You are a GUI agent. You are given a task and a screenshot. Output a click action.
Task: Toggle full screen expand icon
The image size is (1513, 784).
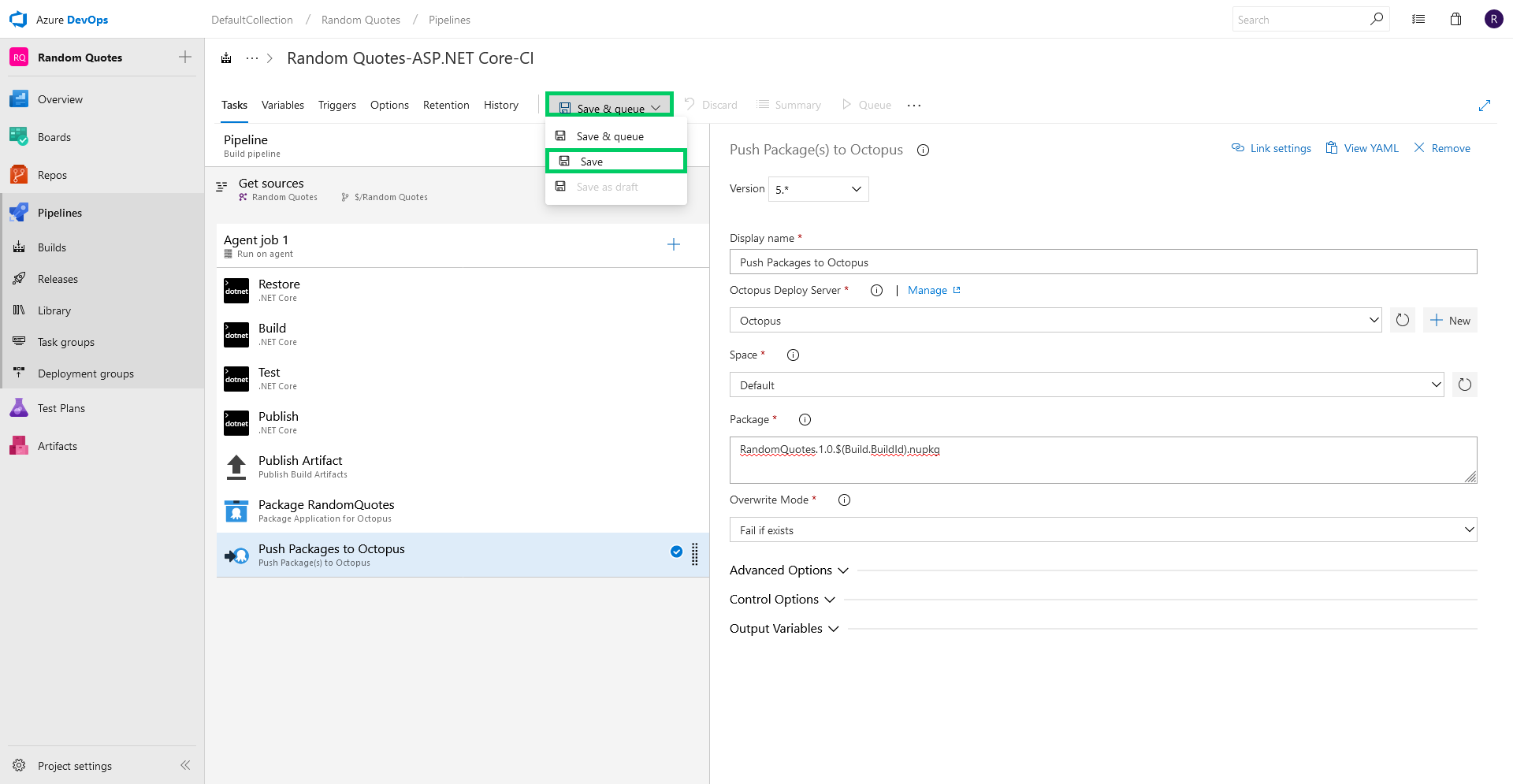(1485, 105)
